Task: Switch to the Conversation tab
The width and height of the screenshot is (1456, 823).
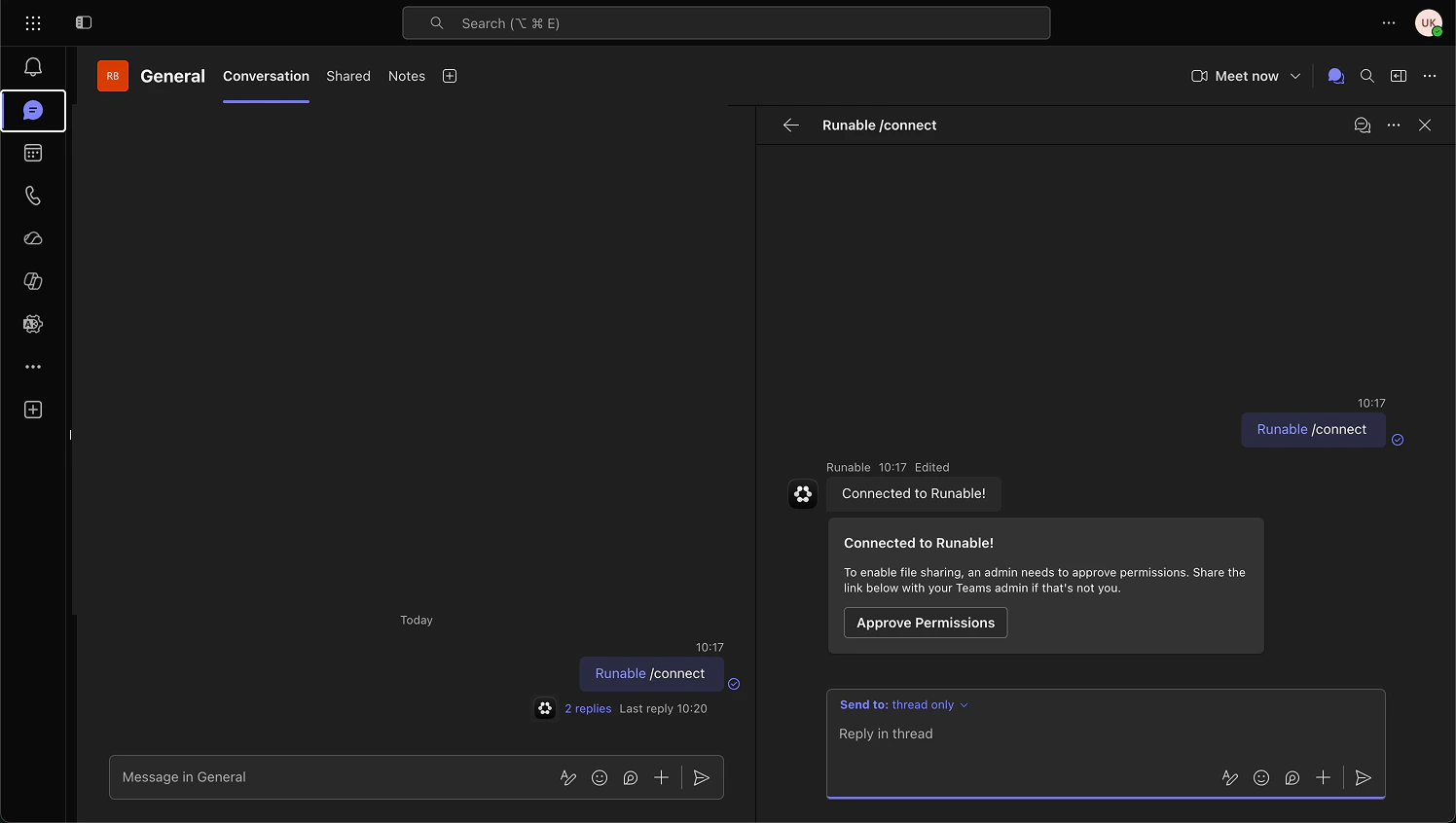Action: 266,76
